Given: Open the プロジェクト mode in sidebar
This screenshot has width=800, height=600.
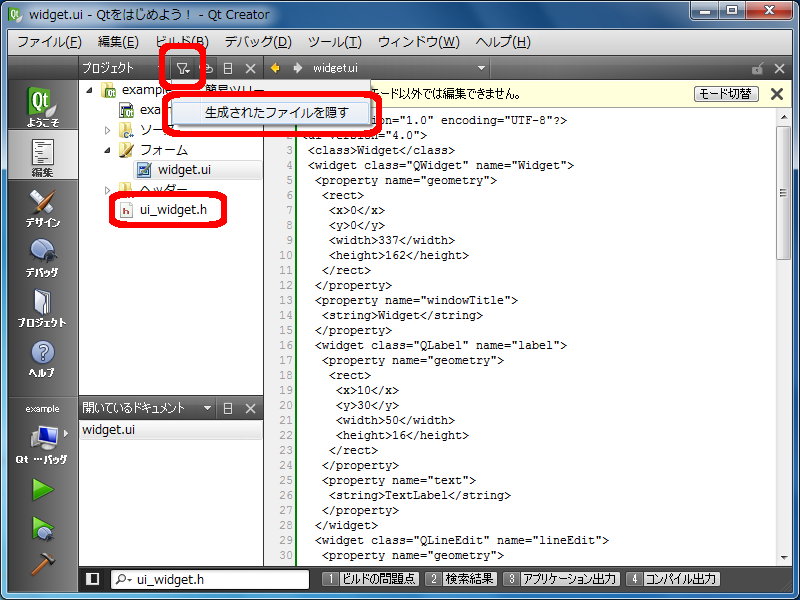Looking at the screenshot, I should 41,309.
